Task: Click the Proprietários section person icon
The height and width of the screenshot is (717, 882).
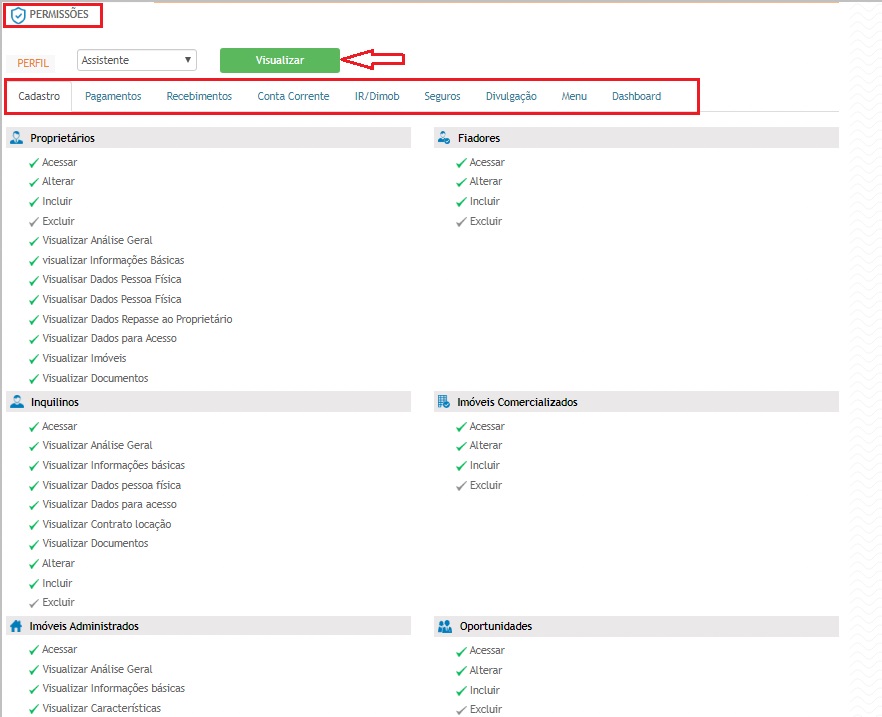Action: pyautogui.click(x=17, y=138)
